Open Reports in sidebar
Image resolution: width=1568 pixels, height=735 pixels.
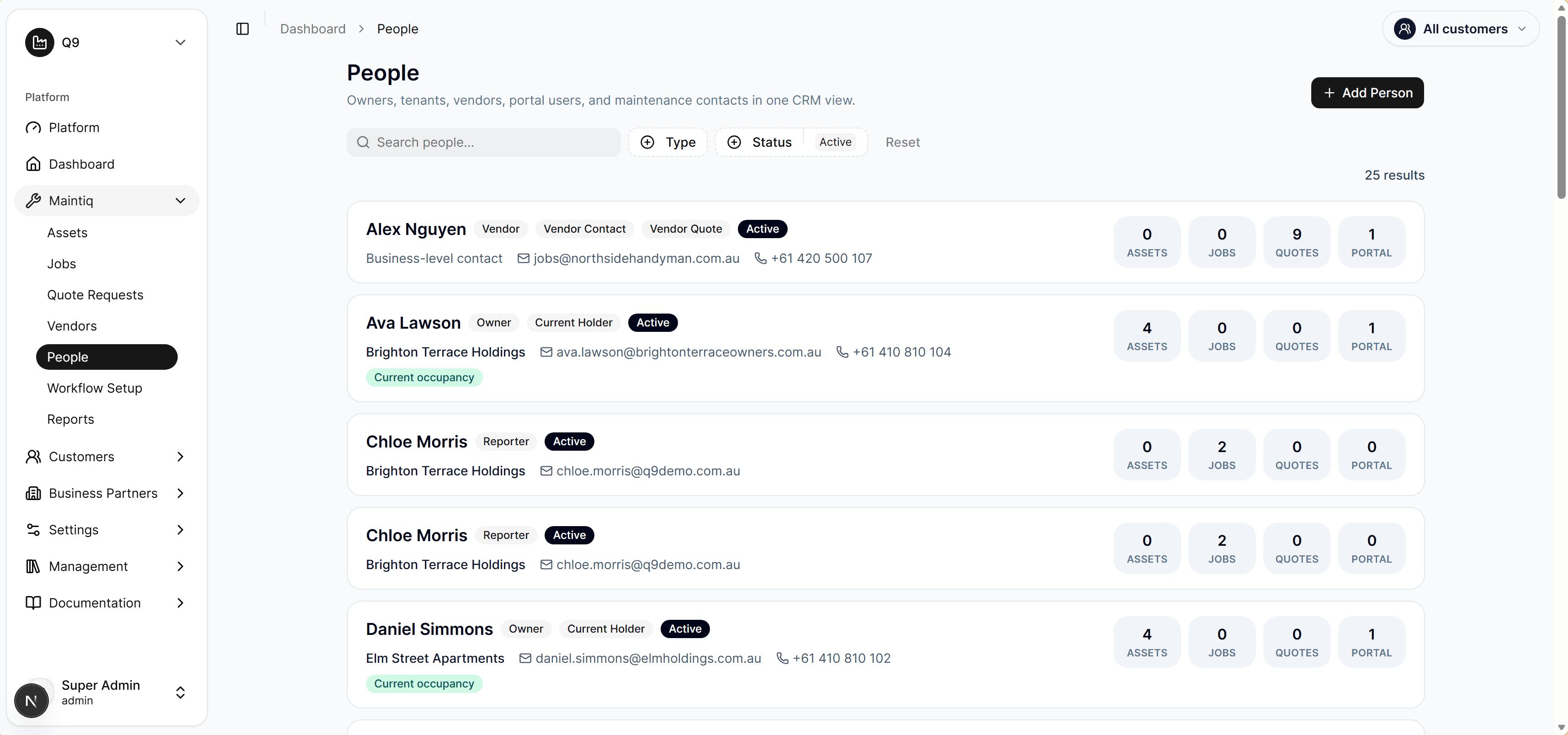(x=71, y=419)
